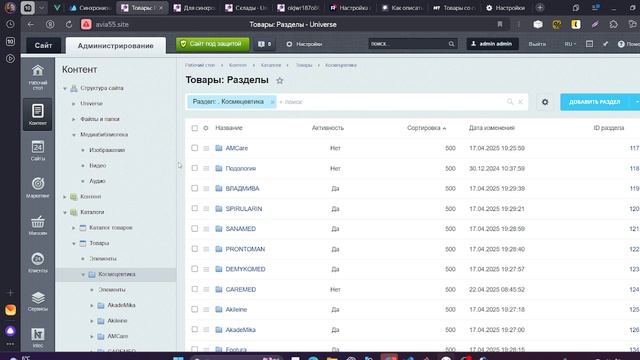Open browser extensions puzzle icon
The width and height of the screenshot is (640, 360).
(613, 24)
